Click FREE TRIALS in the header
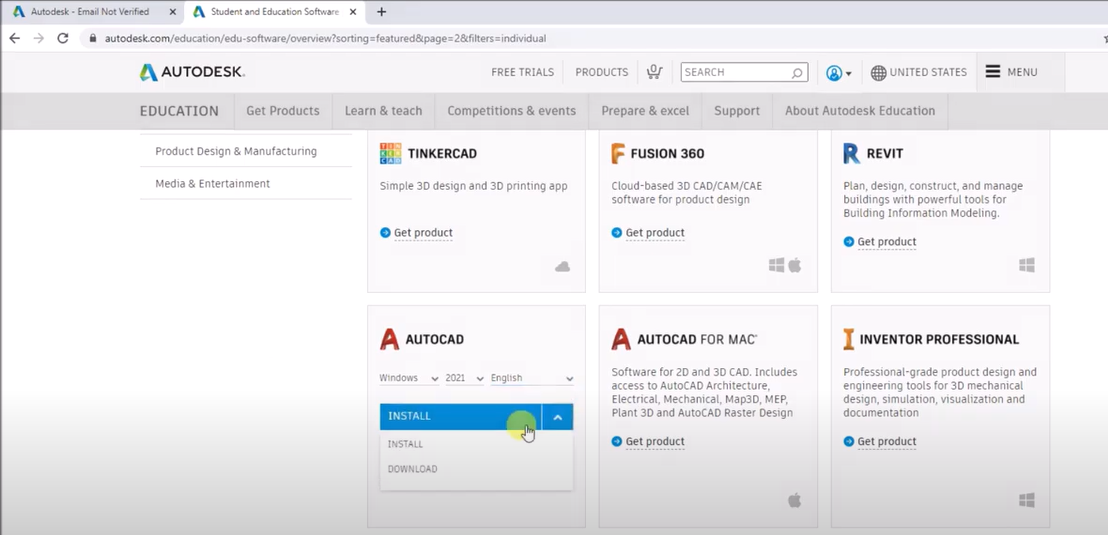 (x=523, y=72)
